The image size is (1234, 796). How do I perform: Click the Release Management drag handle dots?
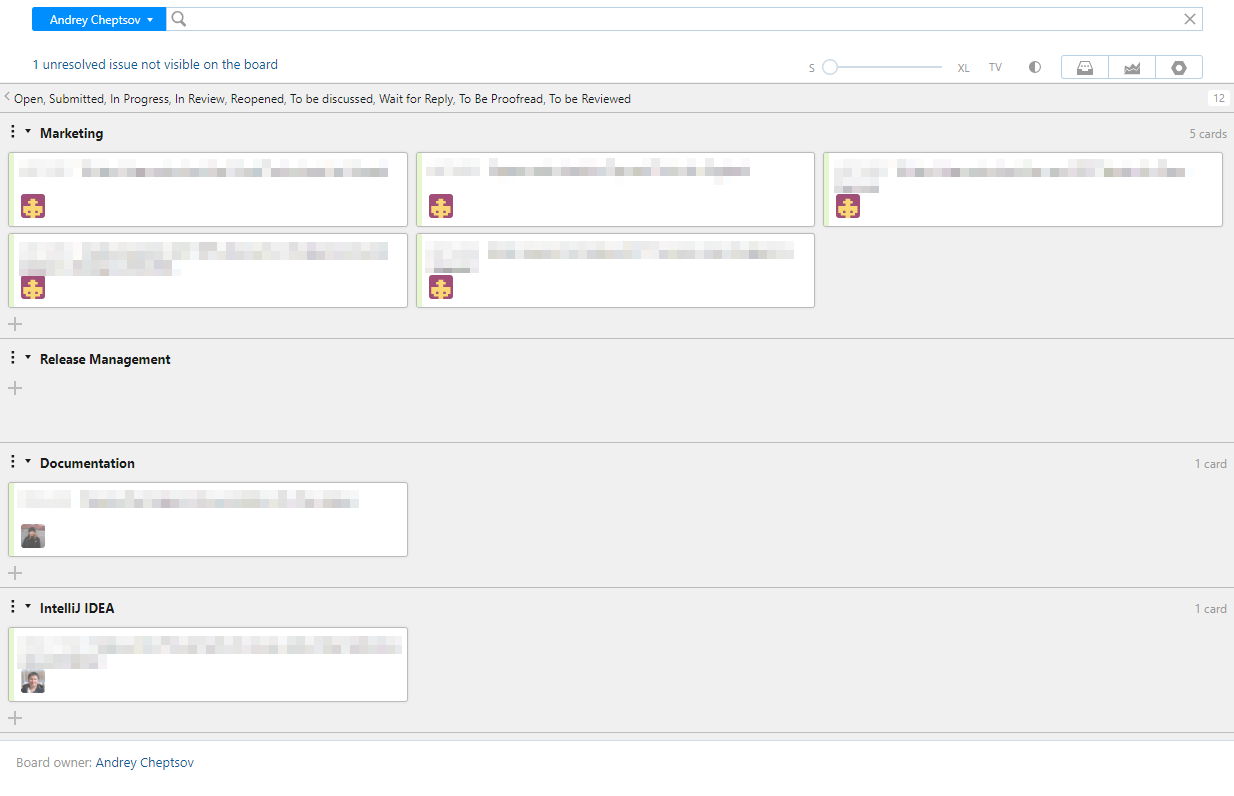12,358
